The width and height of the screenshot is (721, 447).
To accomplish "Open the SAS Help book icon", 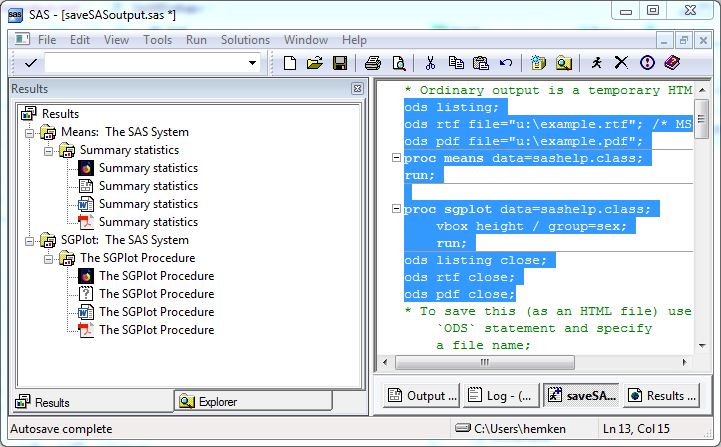I will tap(671, 63).
